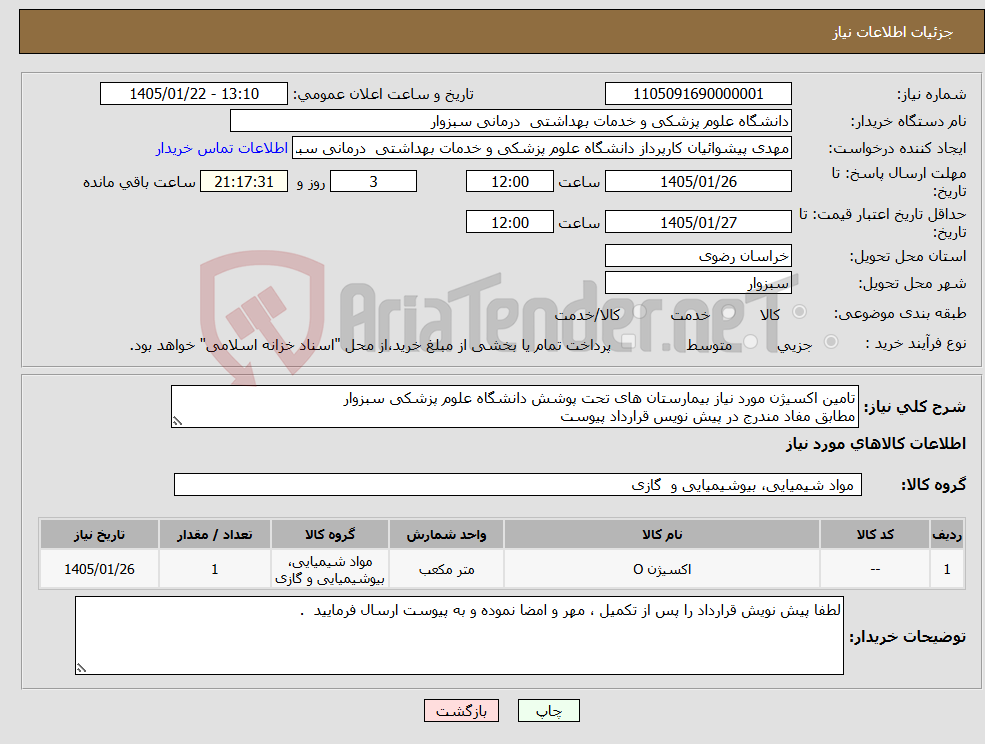
Task: Open اطلاعات تماس خریدار link
Action: pyautogui.click(x=222, y=148)
